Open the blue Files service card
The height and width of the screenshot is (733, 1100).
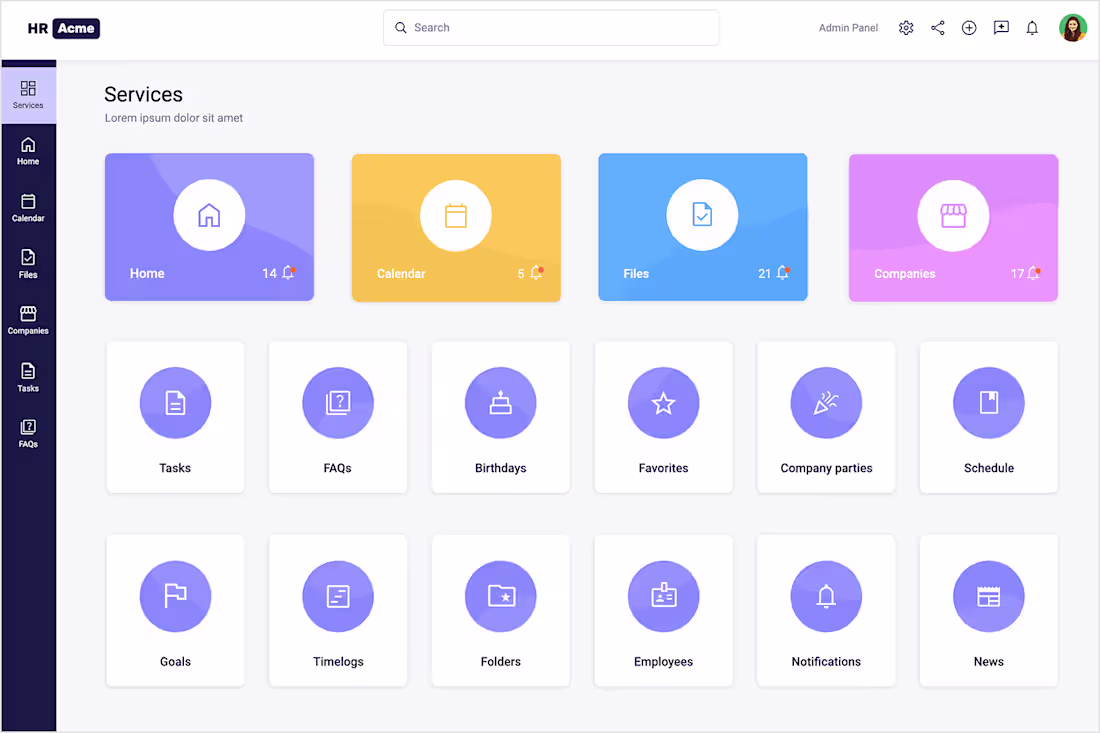click(x=702, y=227)
